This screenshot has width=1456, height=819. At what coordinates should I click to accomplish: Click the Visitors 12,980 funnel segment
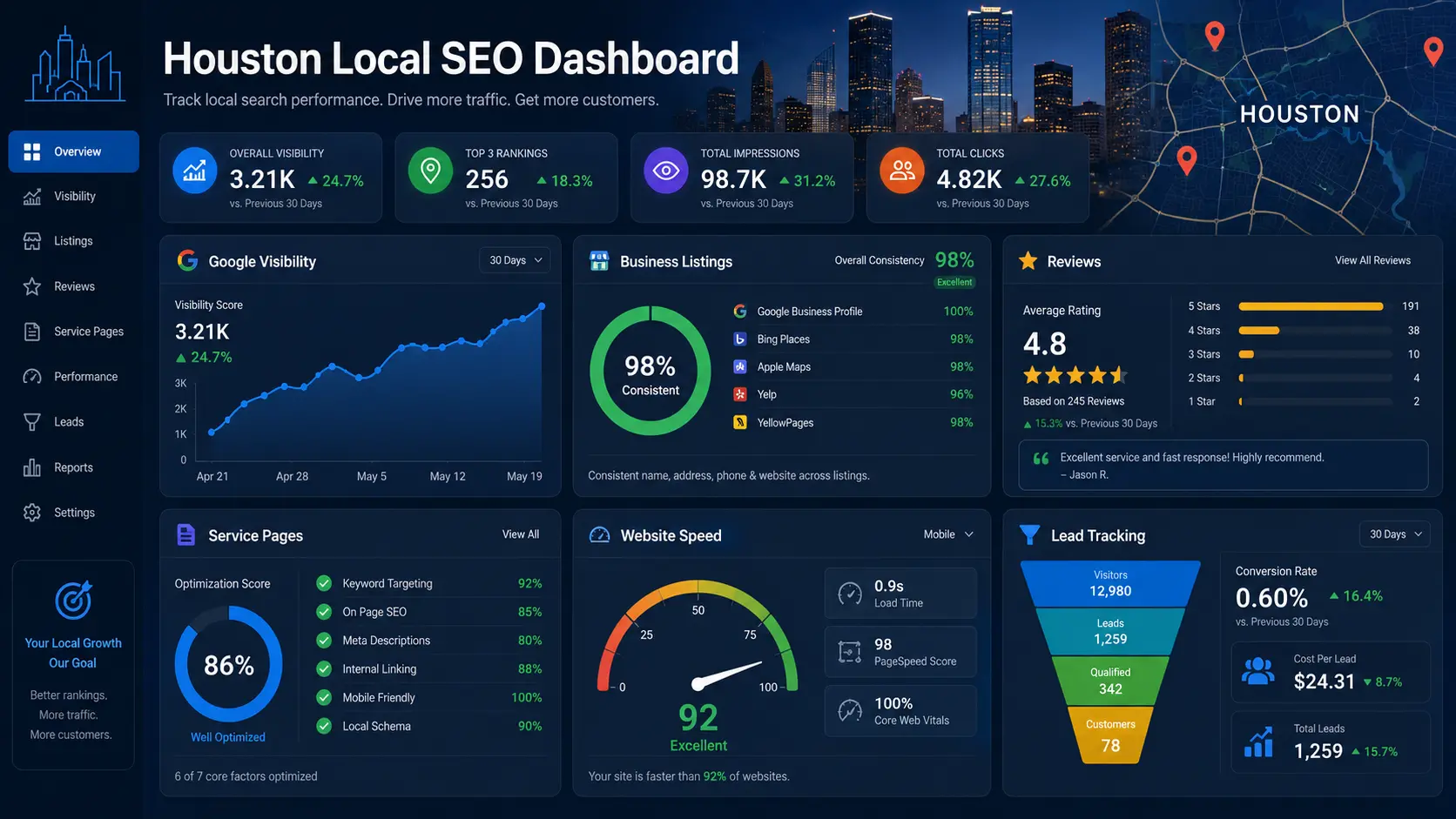pyautogui.click(x=1110, y=584)
